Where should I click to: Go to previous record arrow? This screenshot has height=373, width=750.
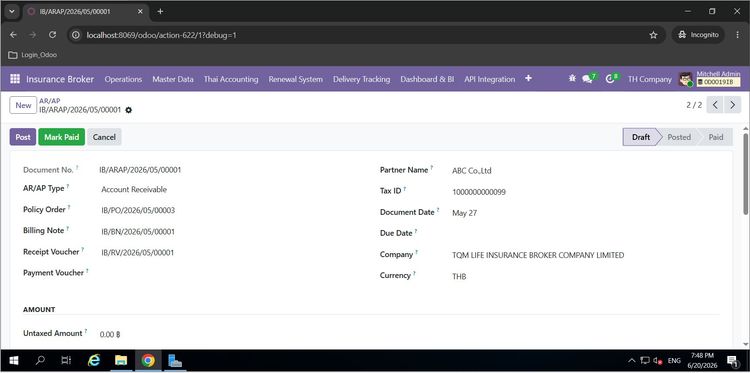pyautogui.click(x=715, y=105)
